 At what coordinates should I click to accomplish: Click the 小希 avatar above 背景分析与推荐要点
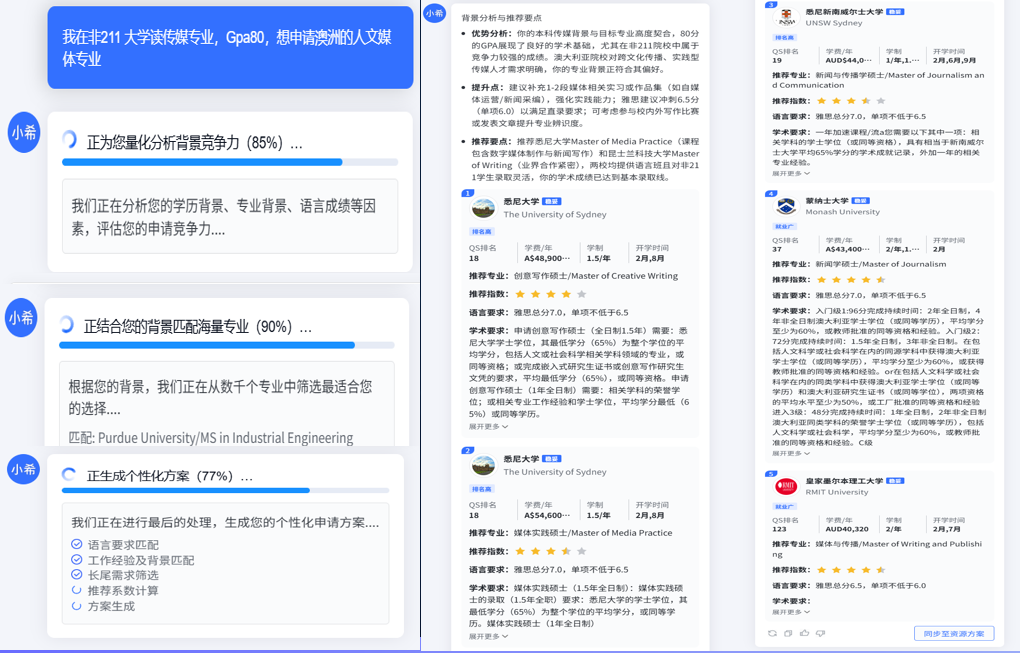coord(434,13)
